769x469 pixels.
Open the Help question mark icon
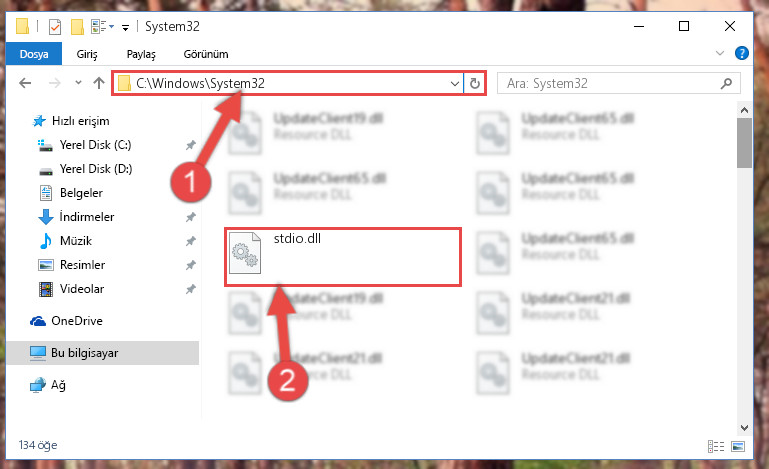[742, 53]
